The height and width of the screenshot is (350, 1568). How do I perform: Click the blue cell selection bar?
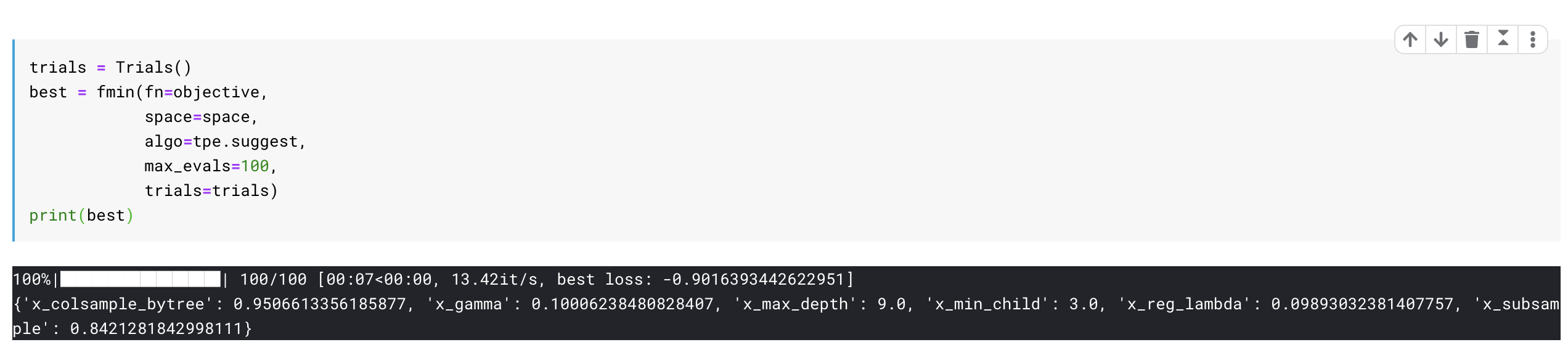click(14, 140)
